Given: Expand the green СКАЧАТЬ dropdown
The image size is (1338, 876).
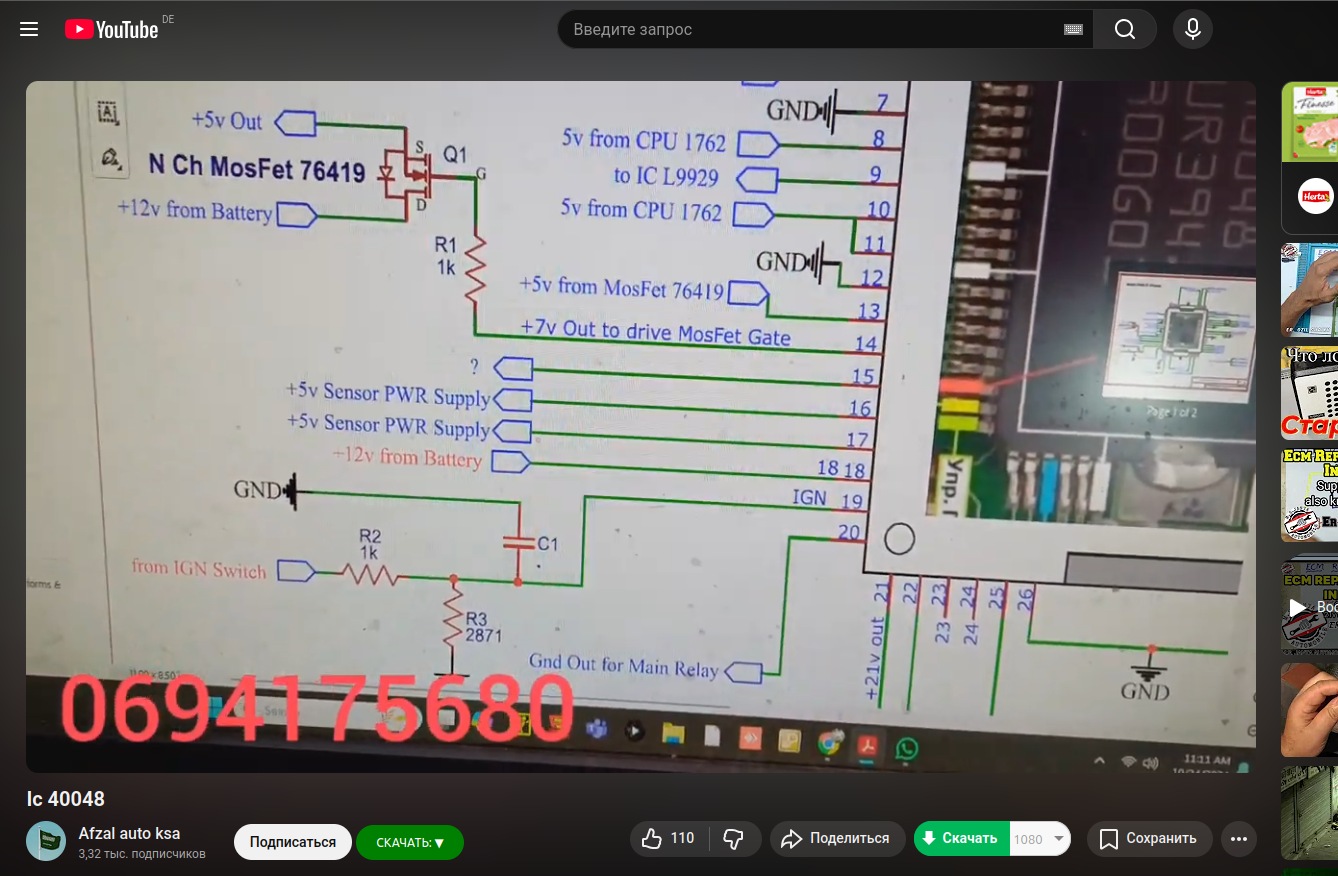Looking at the screenshot, I should pos(410,842).
